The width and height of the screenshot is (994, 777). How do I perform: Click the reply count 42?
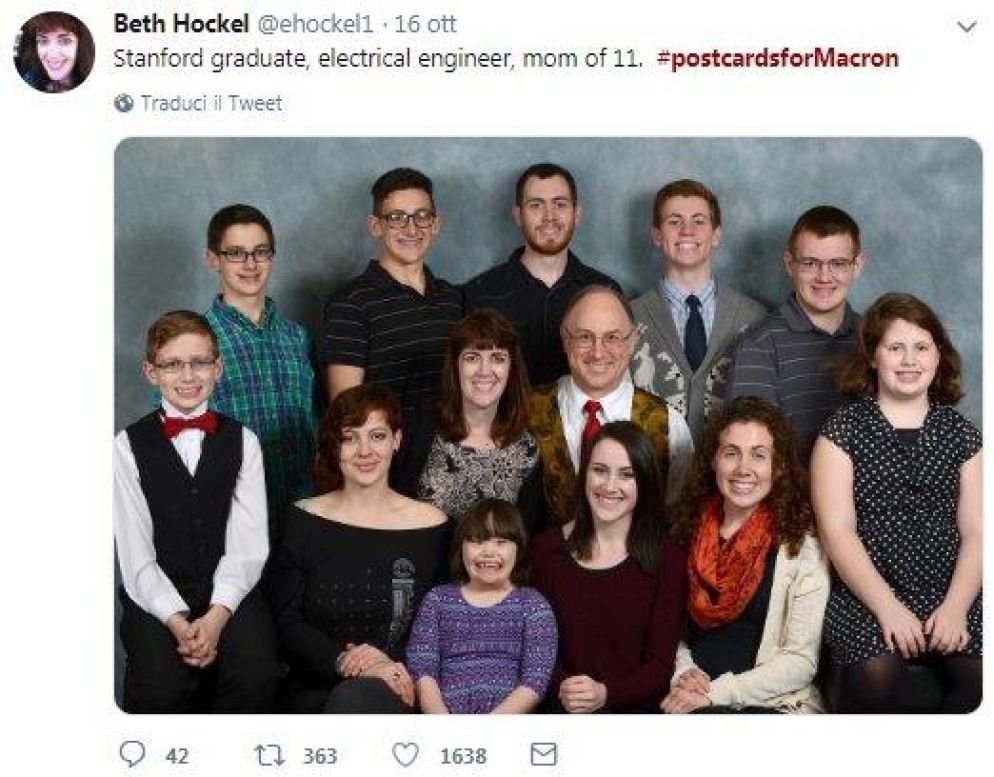[x=176, y=756]
